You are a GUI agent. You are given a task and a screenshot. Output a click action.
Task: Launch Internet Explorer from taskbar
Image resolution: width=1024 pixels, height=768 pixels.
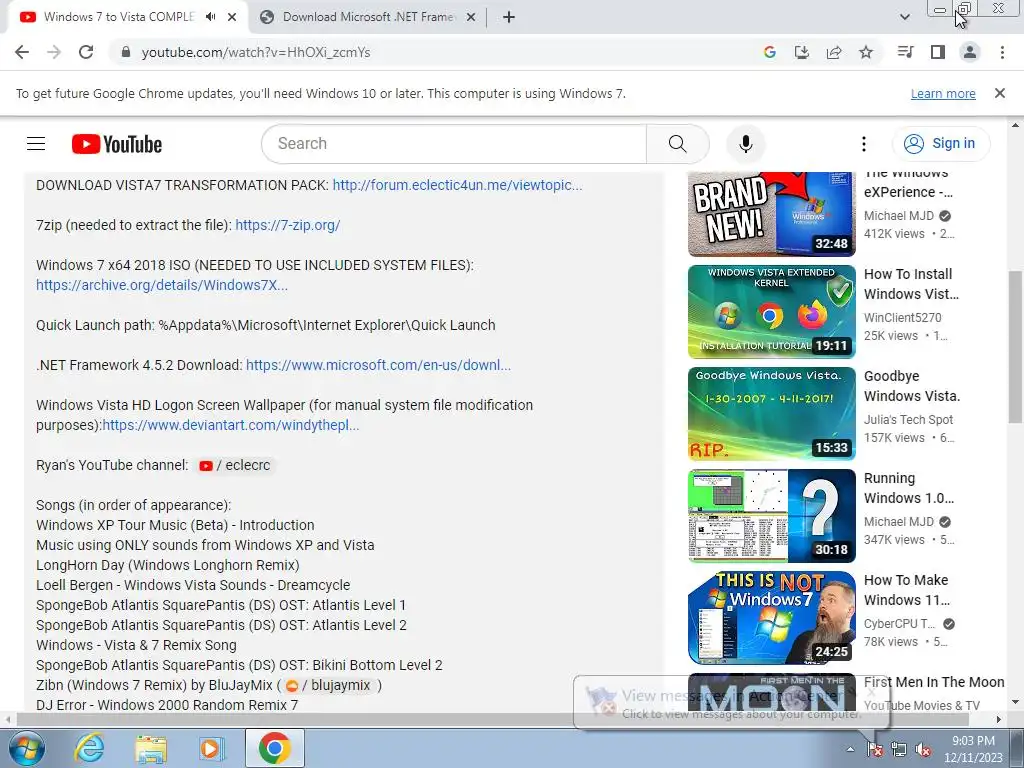coord(89,748)
